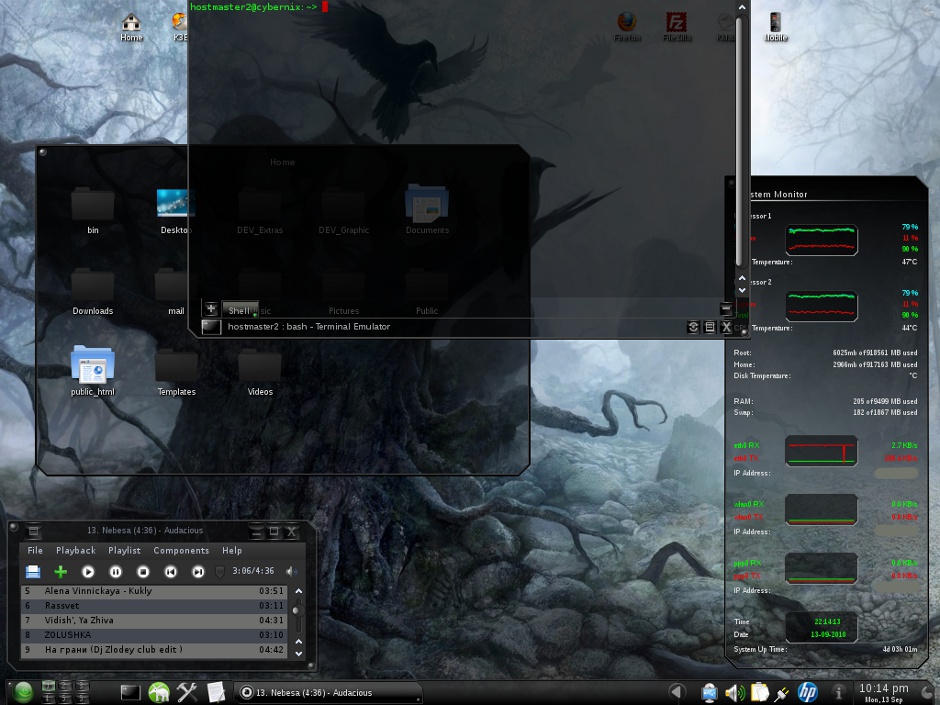Click the Processor 1 CPU graph

click(821, 239)
